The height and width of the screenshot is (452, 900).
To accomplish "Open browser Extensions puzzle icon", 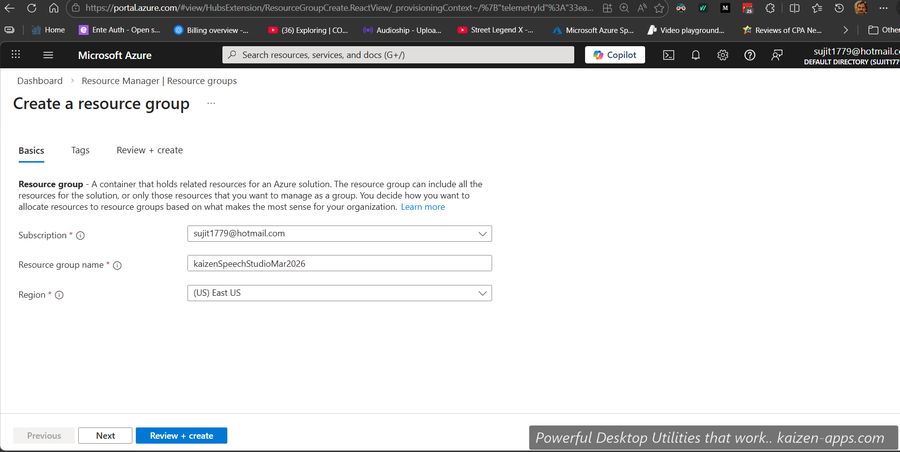I will [770, 8].
